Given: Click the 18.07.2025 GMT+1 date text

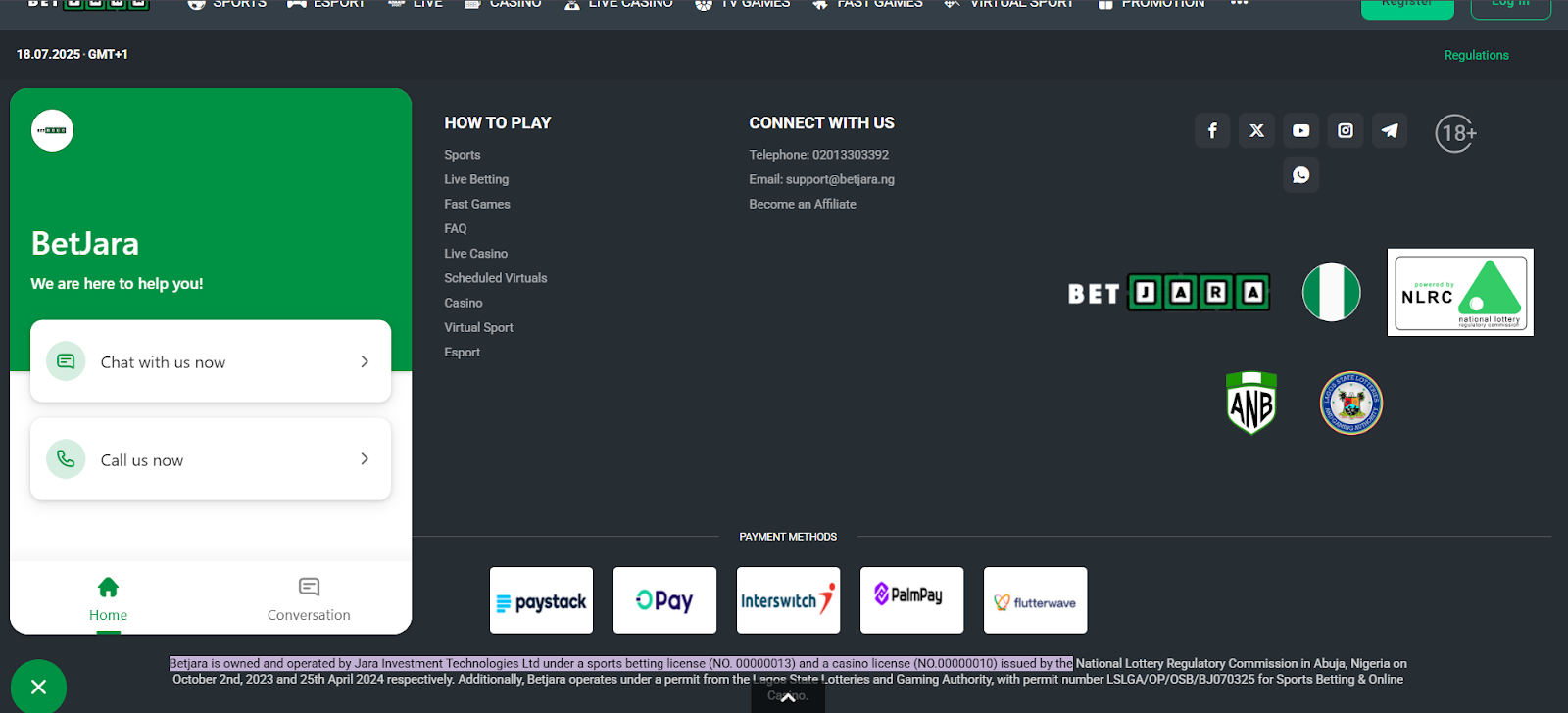Looking at the screenshot, I should pos(73,54).
